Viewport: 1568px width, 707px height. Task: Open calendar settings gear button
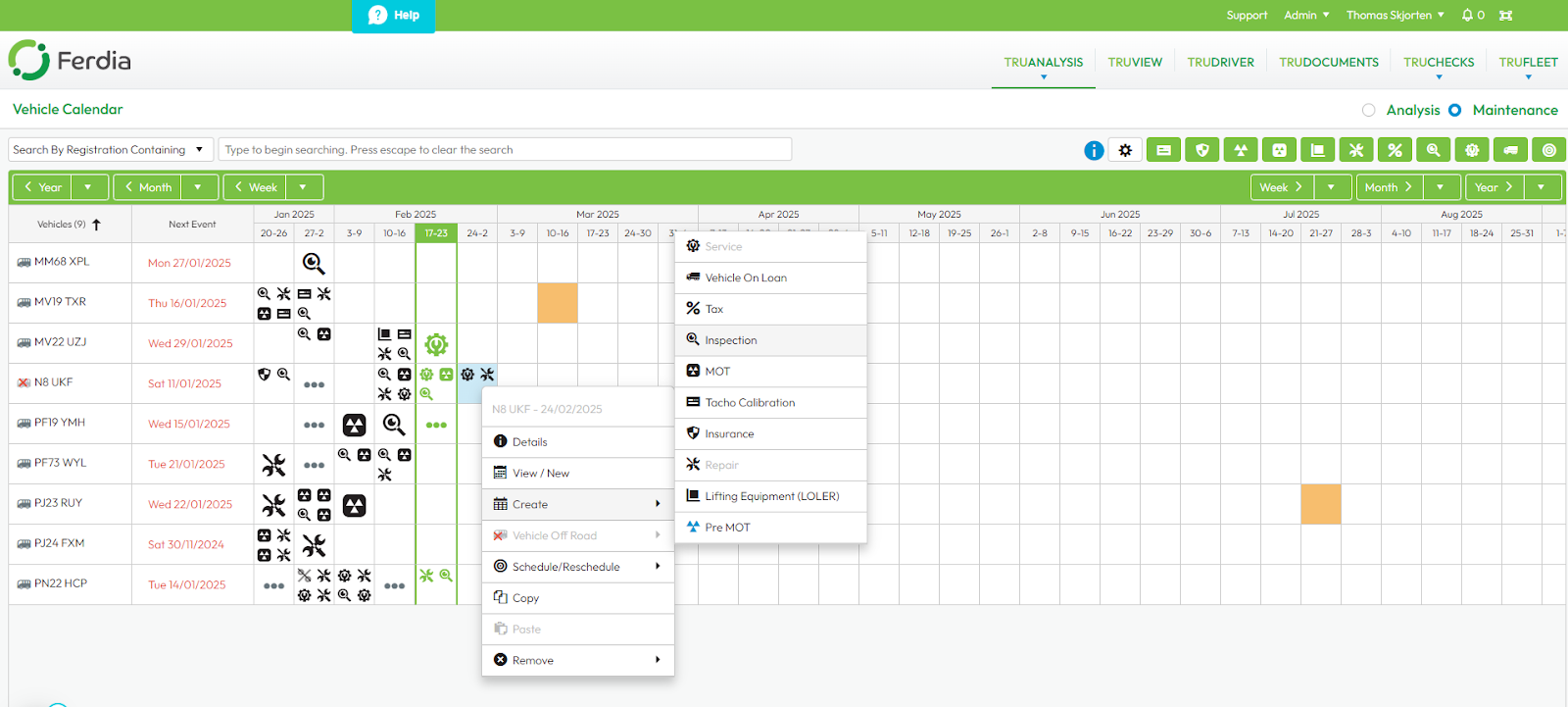[1125, 150]
